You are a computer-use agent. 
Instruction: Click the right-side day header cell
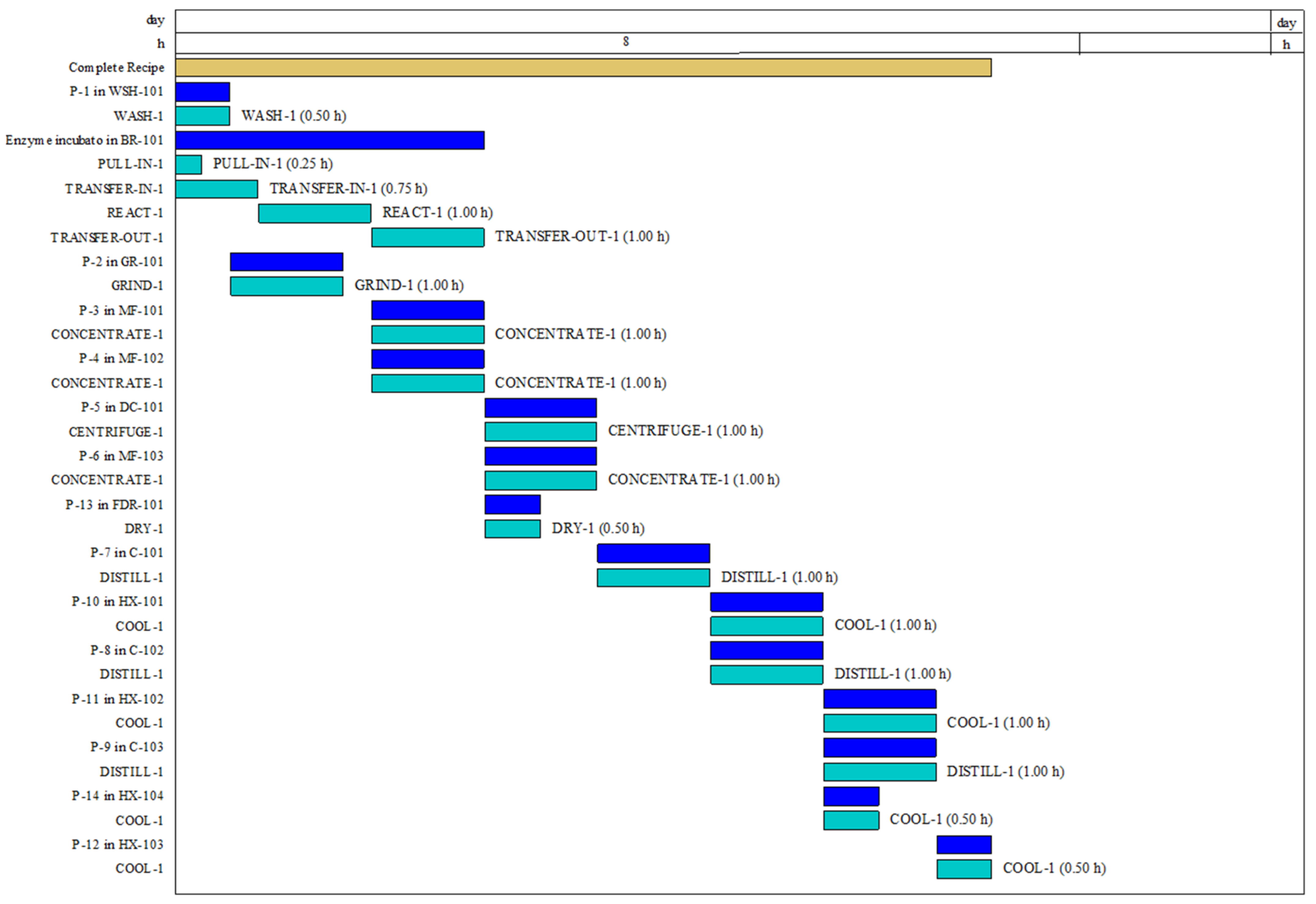tap(1286, 23)
